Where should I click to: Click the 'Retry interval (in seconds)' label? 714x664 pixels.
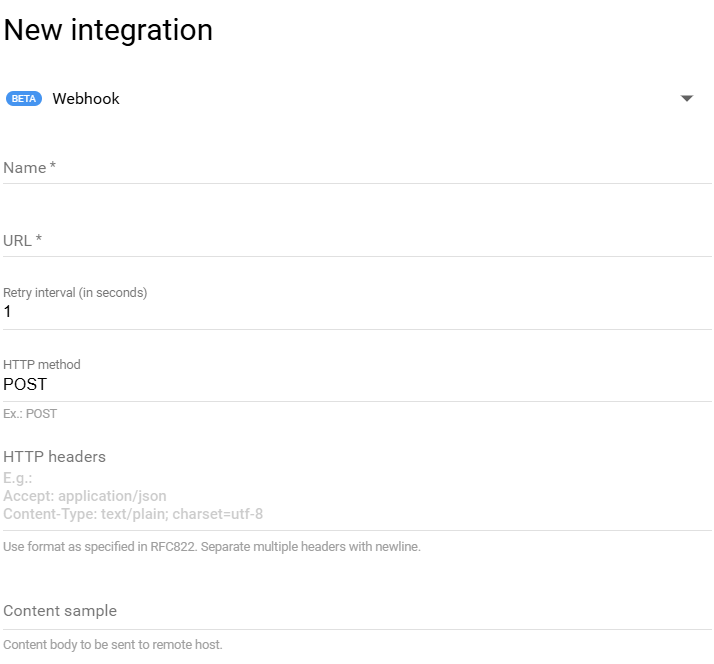click(75, 293)
